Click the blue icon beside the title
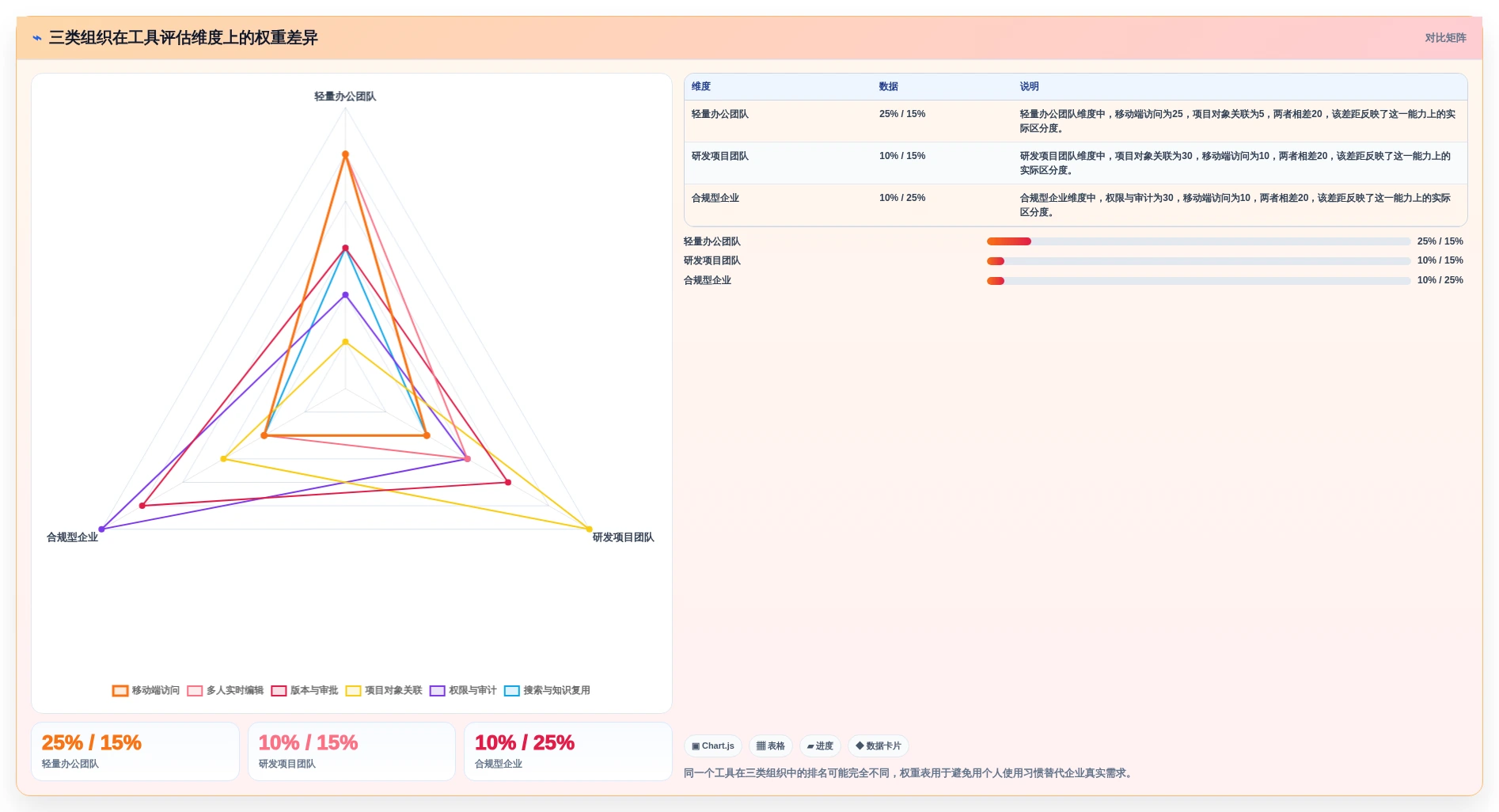This screenshot has height=812, width=1499. [x=37, y=38]
